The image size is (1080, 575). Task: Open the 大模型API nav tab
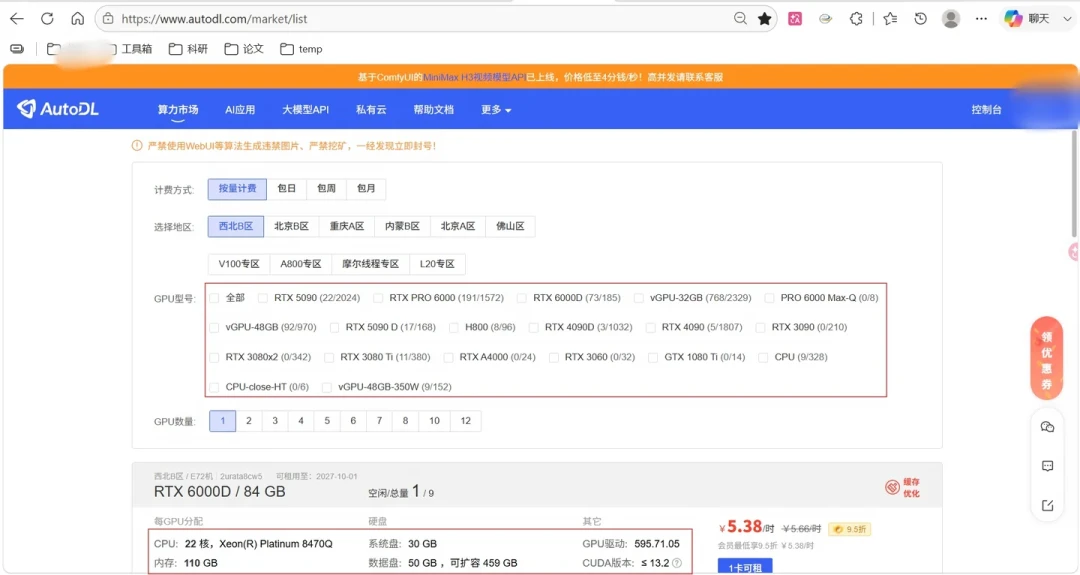tap(305, 109)
